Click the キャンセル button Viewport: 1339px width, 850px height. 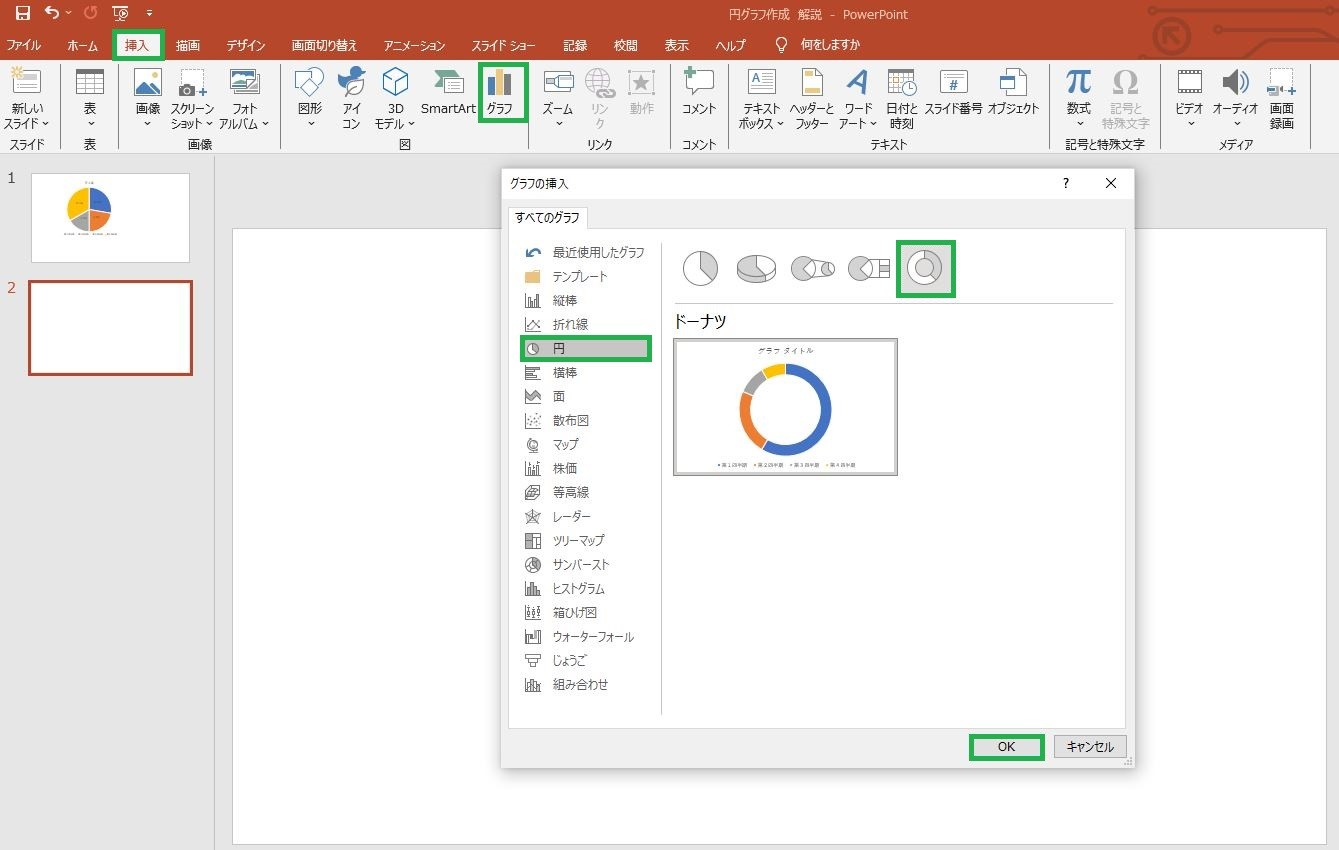point(1090,747)
